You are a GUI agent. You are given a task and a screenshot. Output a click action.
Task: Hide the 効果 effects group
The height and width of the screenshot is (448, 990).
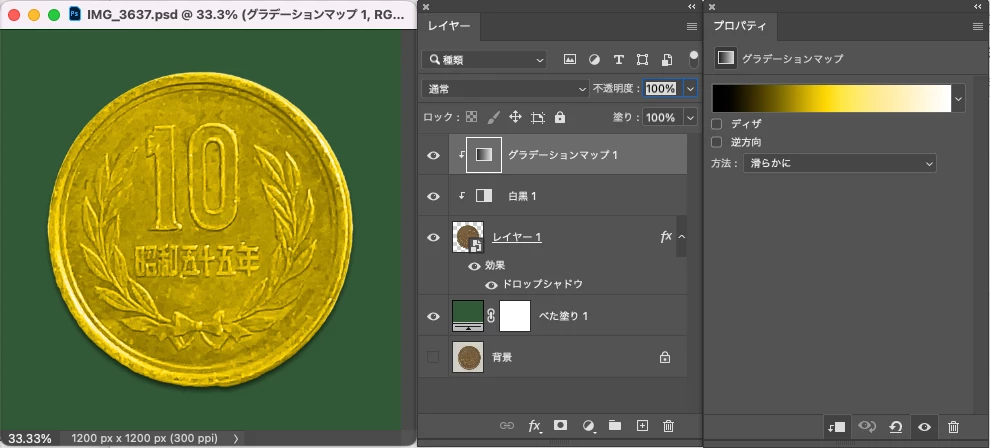tap(474, 266)
